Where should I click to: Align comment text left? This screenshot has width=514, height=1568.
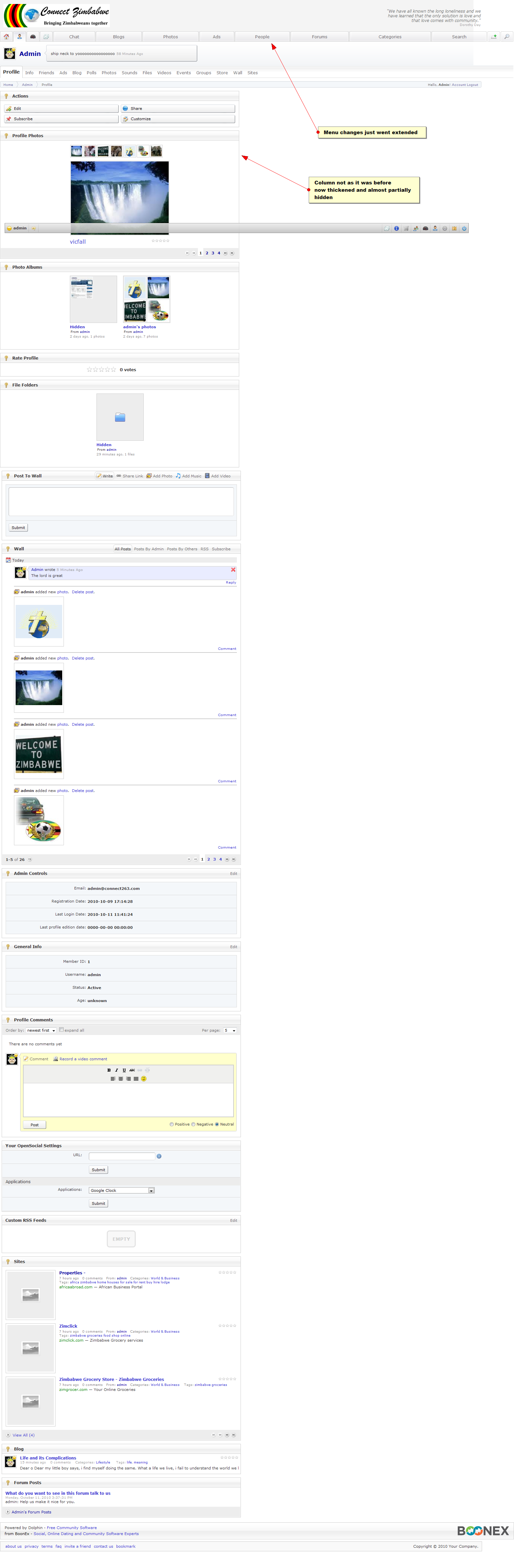(x=113, y=1079)
